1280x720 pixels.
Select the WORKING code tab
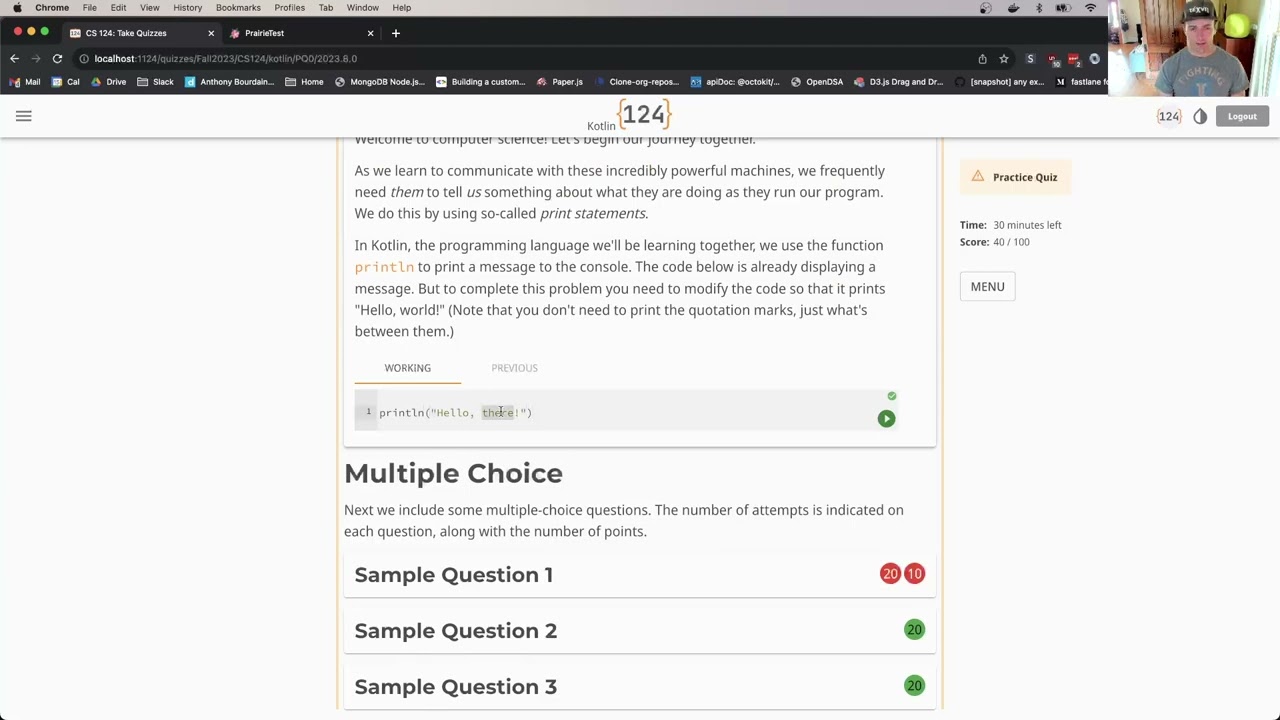pos(407,368)
